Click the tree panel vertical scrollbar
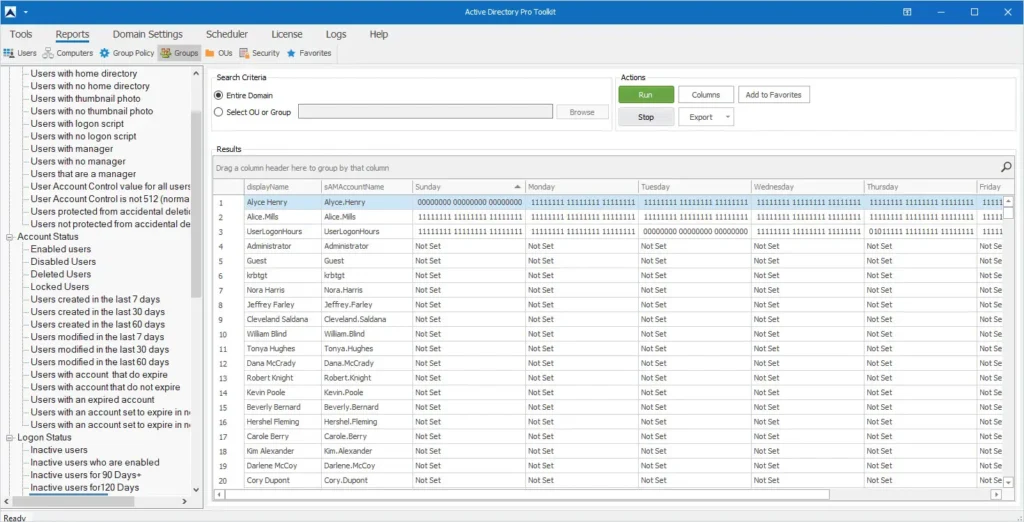Screen dimensions: 1024x522 point(196,203)
